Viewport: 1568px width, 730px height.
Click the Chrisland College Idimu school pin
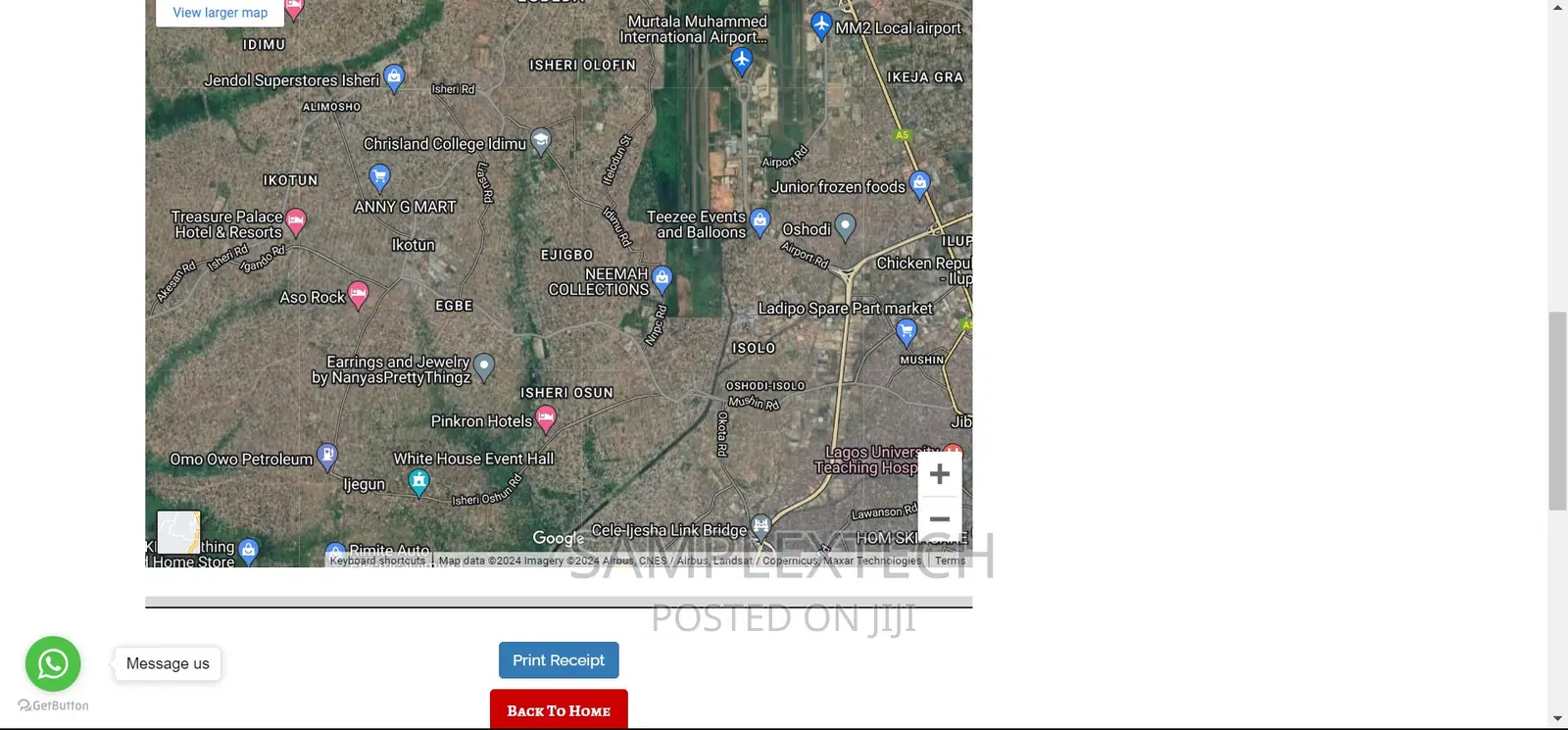[541, 141]
